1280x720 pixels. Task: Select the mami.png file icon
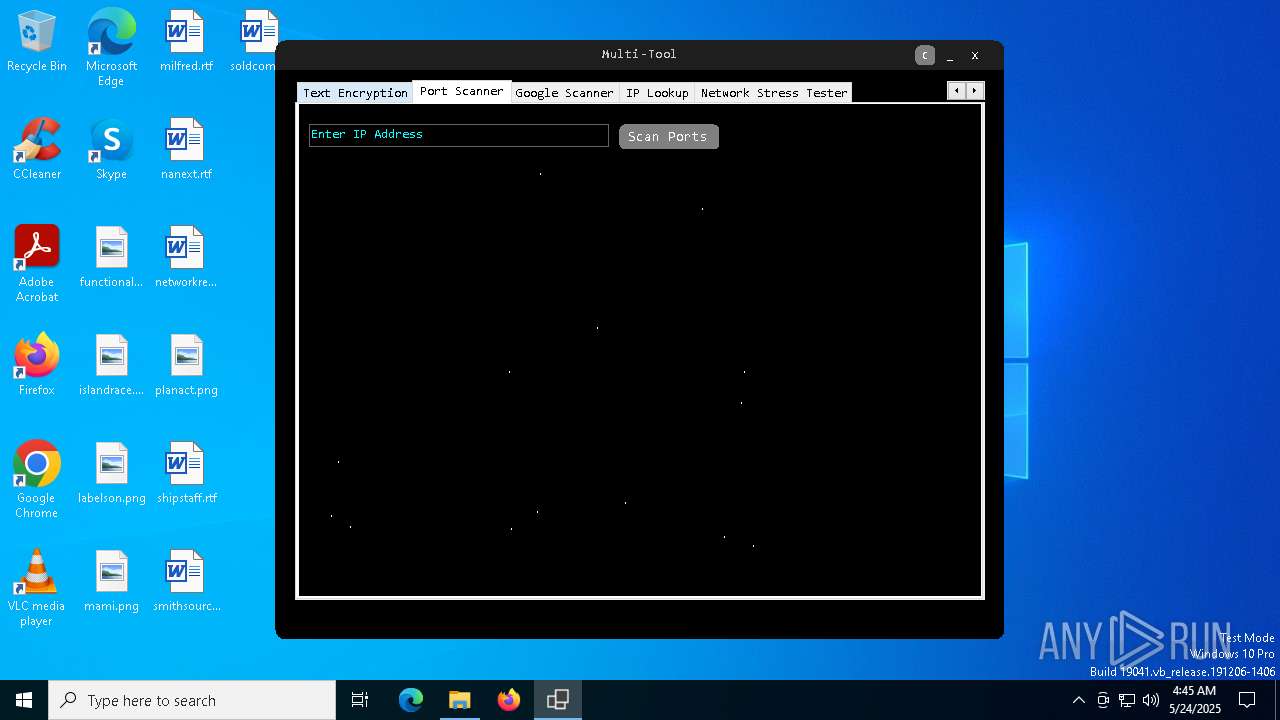click(x=111, y=582)
